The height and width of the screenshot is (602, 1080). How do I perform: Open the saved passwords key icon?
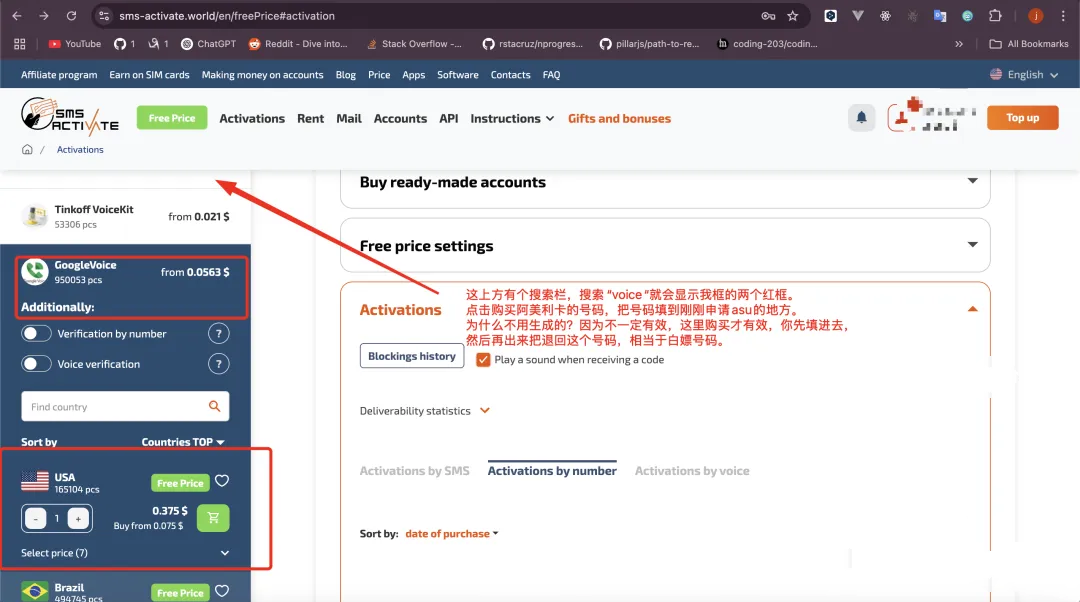pos(768,16)
